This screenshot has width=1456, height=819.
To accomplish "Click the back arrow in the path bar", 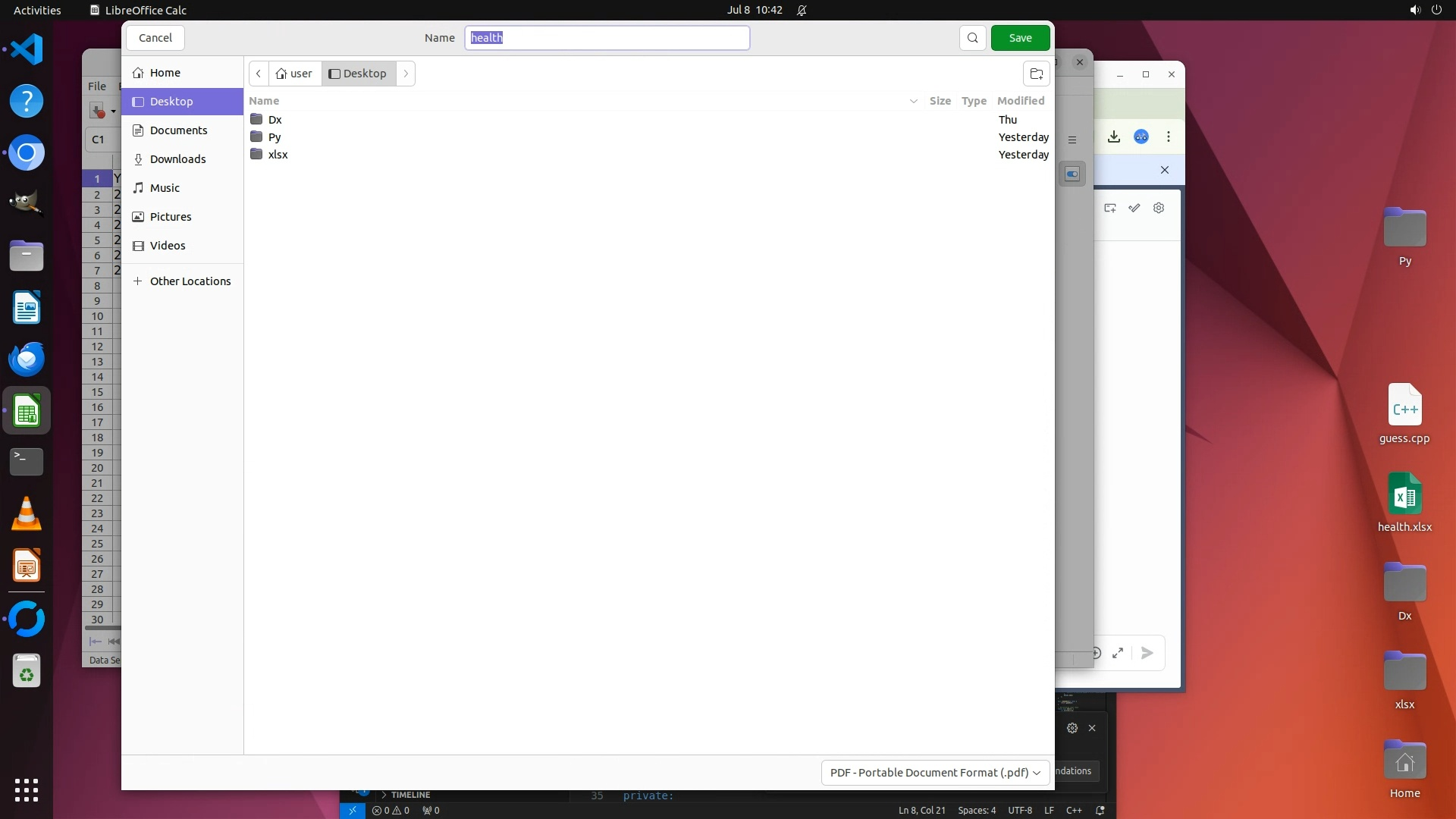I will pyautogui.click(x=259, y=74).
